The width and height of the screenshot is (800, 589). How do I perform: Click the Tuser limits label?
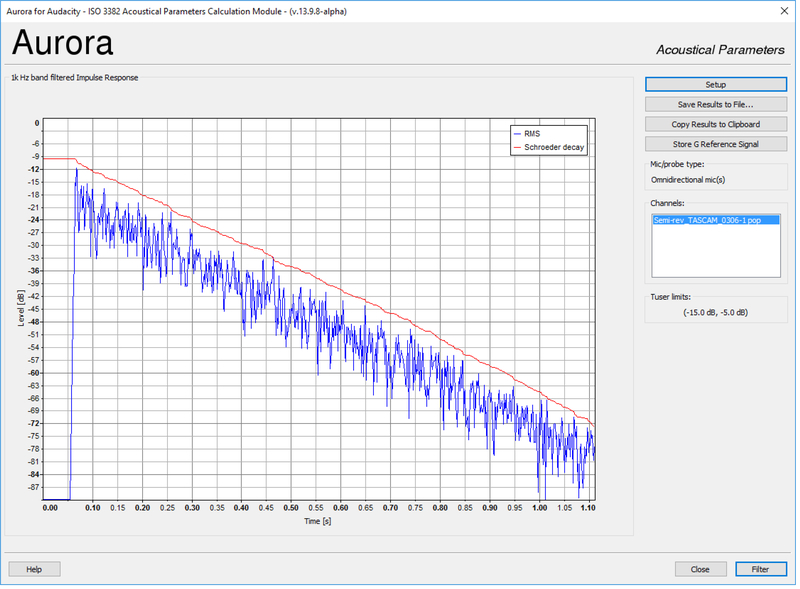(670, 297)
